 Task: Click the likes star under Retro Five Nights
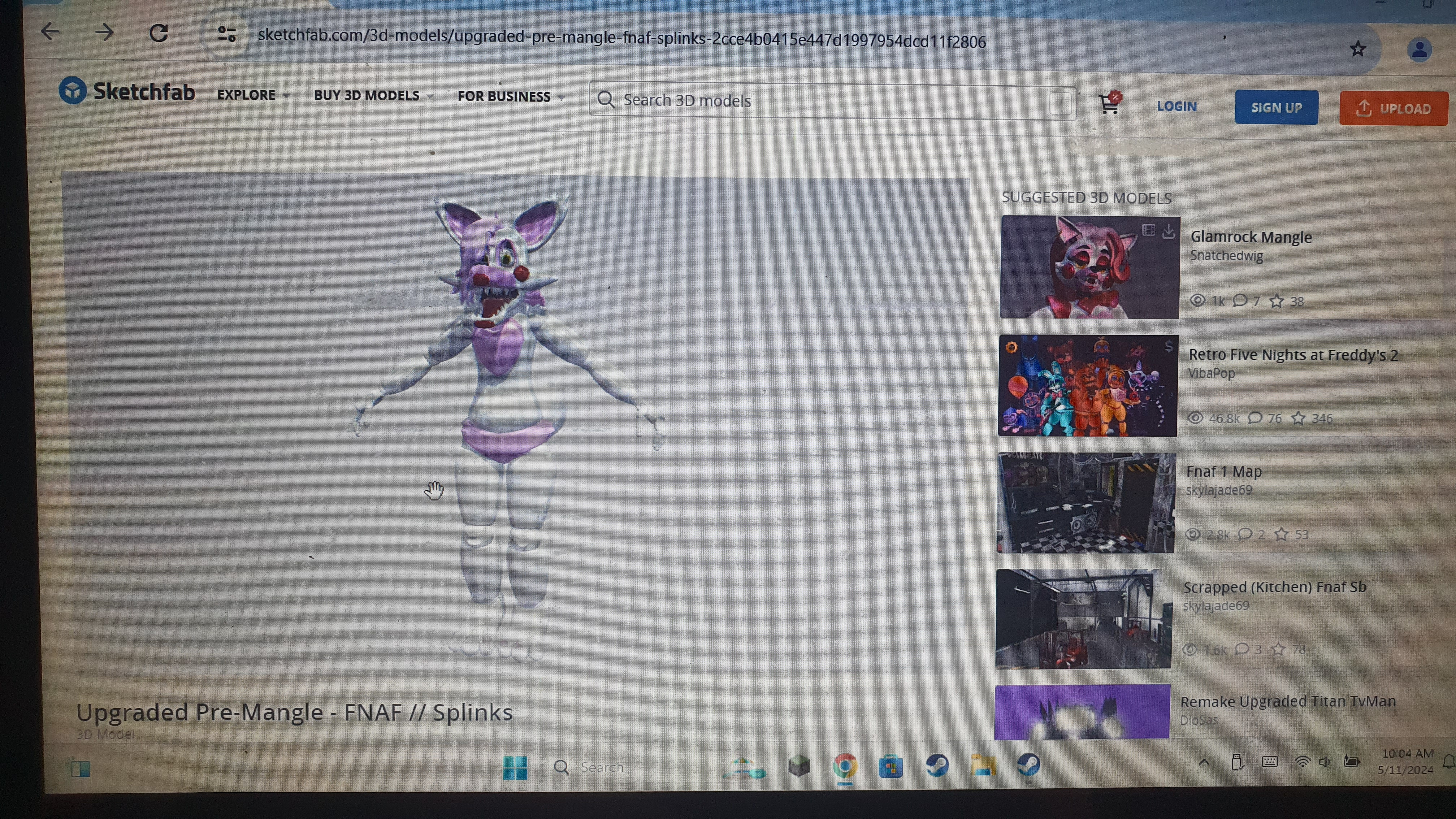[1298, 418]
